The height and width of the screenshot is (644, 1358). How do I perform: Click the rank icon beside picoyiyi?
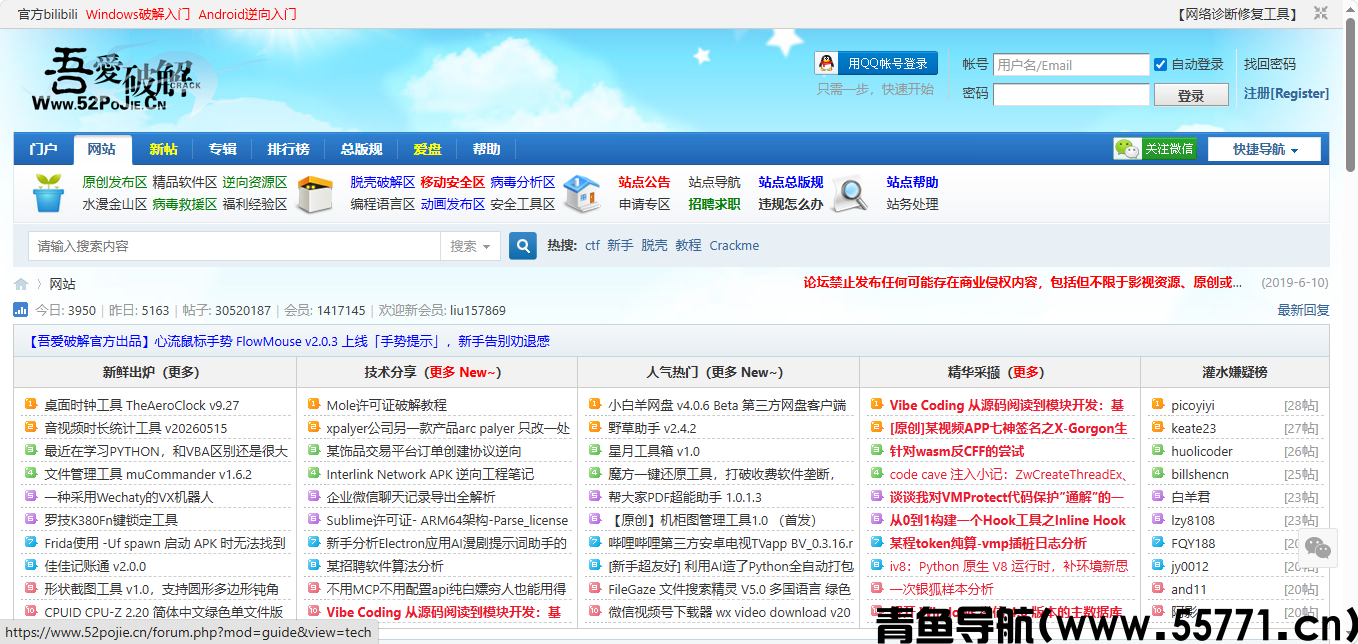click(1157, 405)
